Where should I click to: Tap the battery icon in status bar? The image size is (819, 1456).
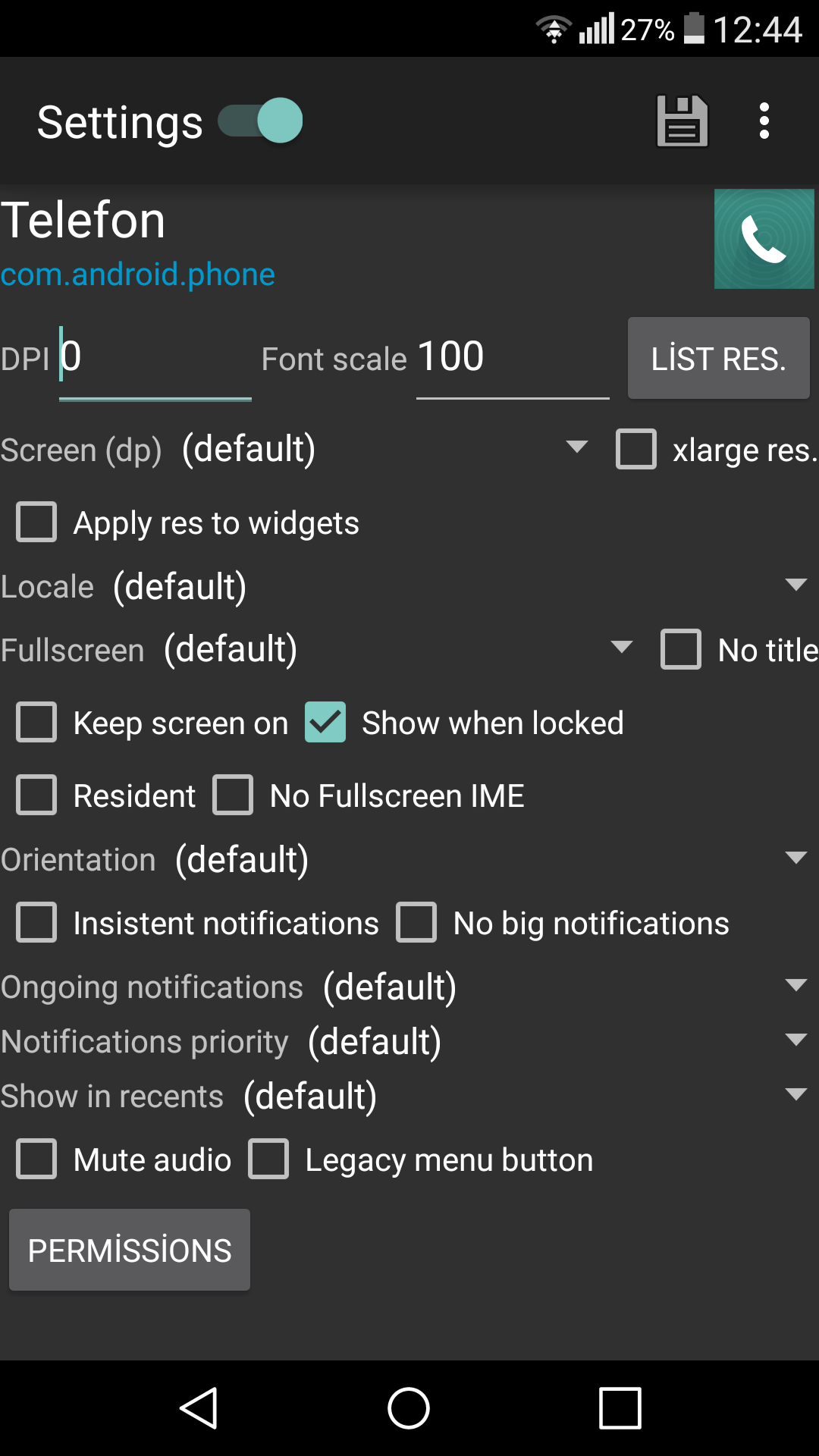click(694, 29)
